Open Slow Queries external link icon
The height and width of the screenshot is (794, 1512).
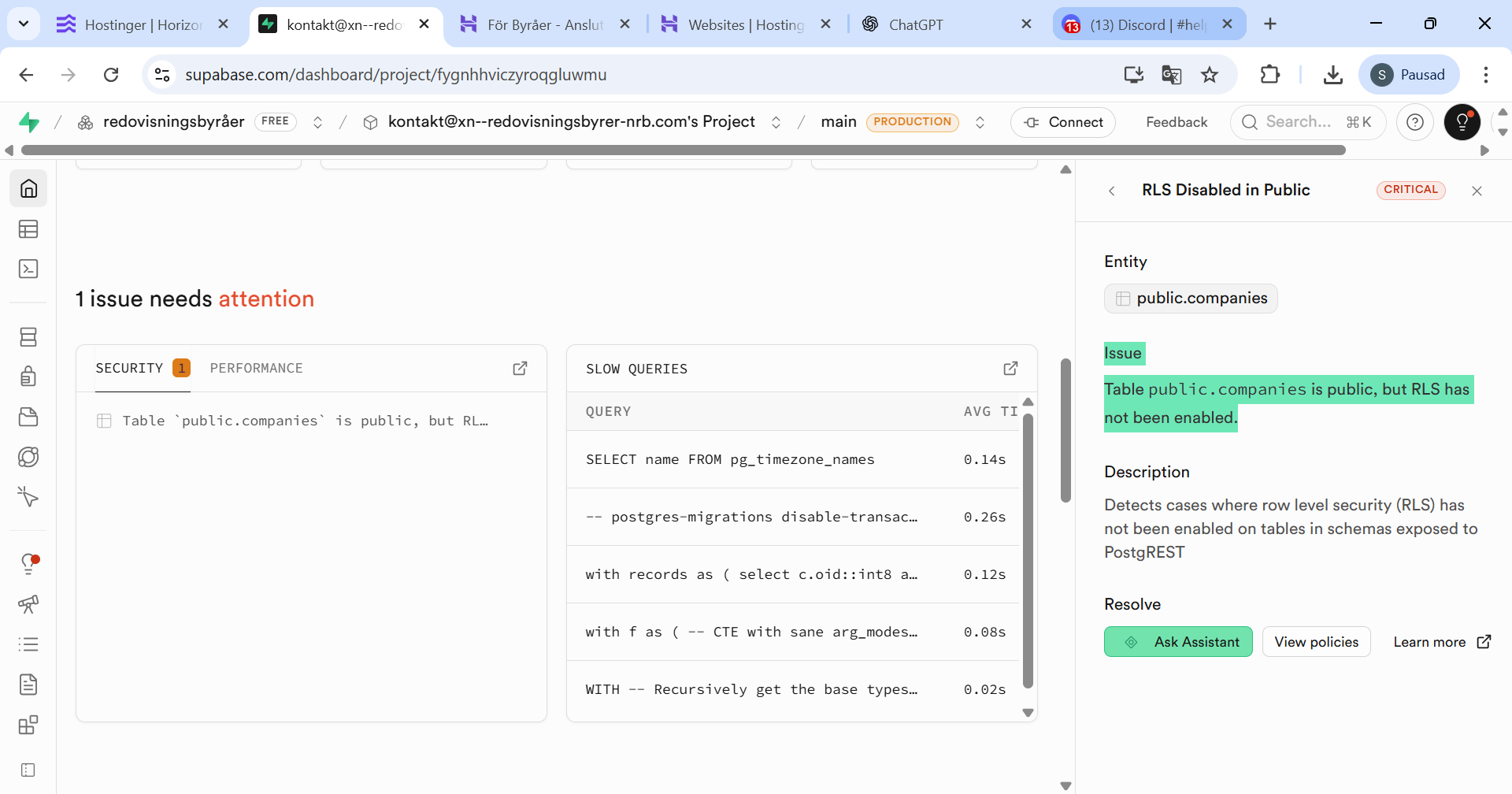coord(1011,368)
